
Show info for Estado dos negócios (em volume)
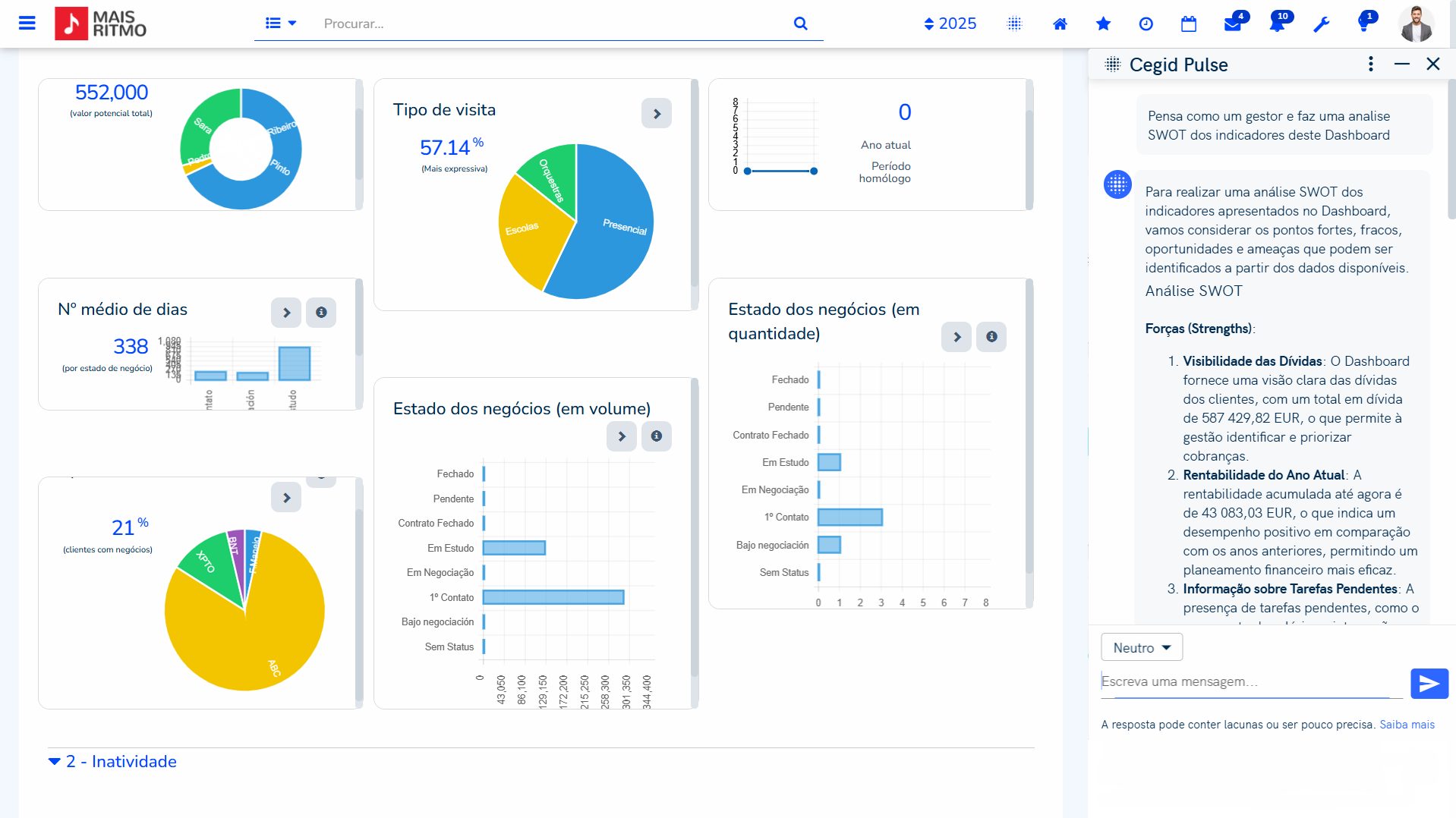(657, 436)
